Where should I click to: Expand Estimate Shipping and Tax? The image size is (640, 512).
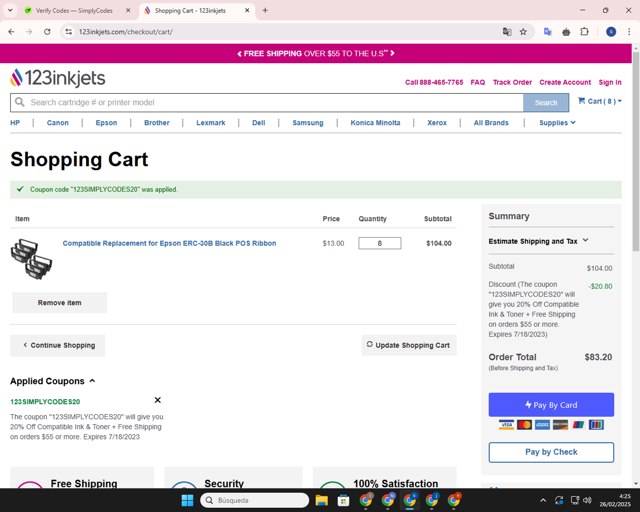click(538, 241)
